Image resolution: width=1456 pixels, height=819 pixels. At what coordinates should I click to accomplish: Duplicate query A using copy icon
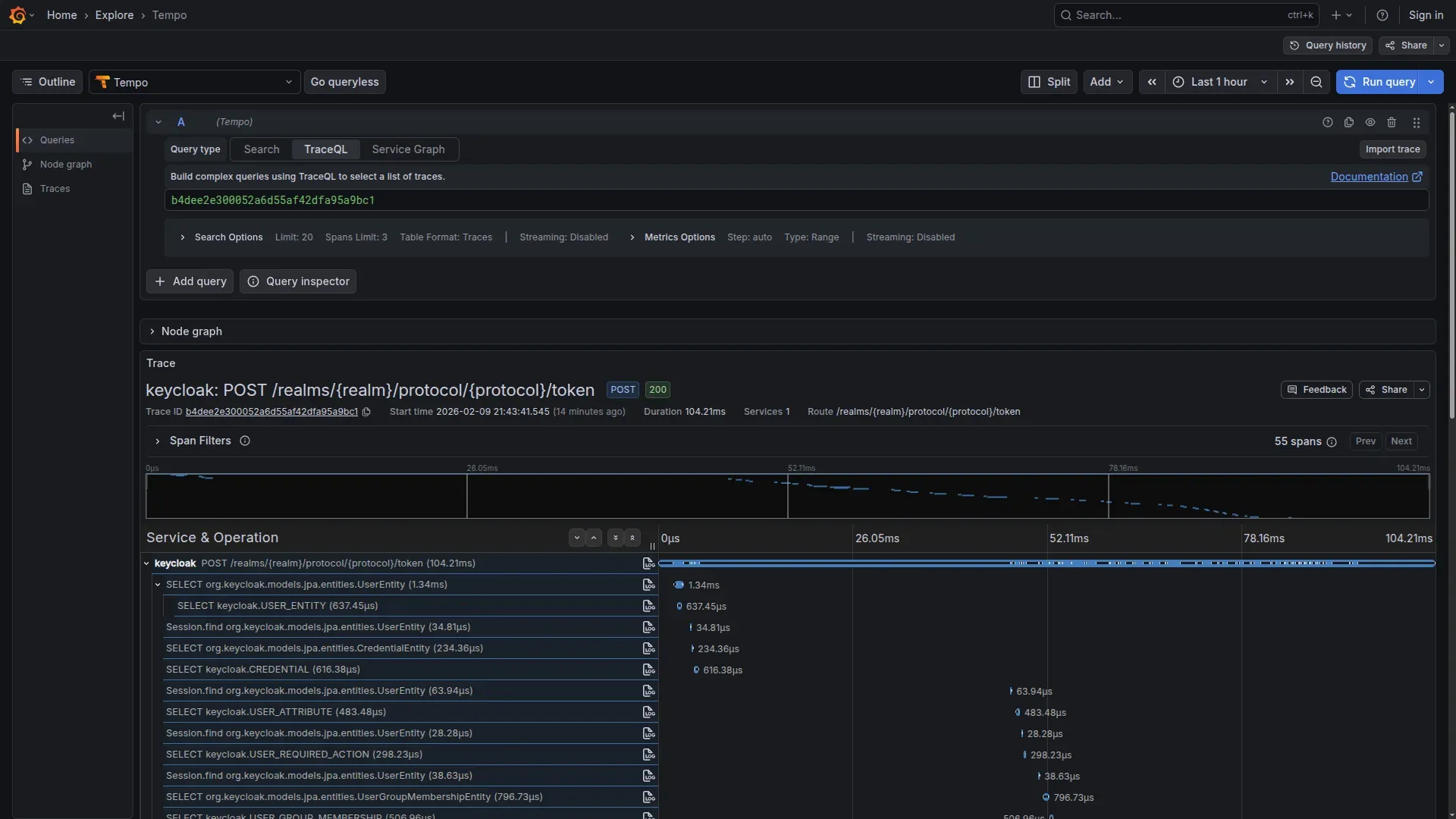tap(1349, 122)
